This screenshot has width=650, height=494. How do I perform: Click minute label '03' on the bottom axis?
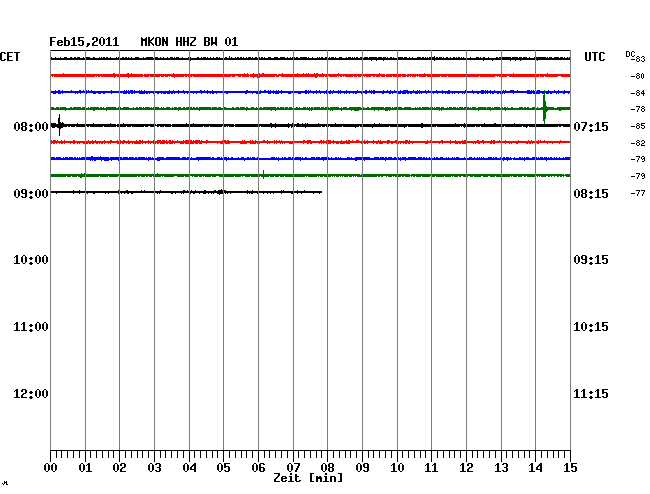[x=155, y=468]
